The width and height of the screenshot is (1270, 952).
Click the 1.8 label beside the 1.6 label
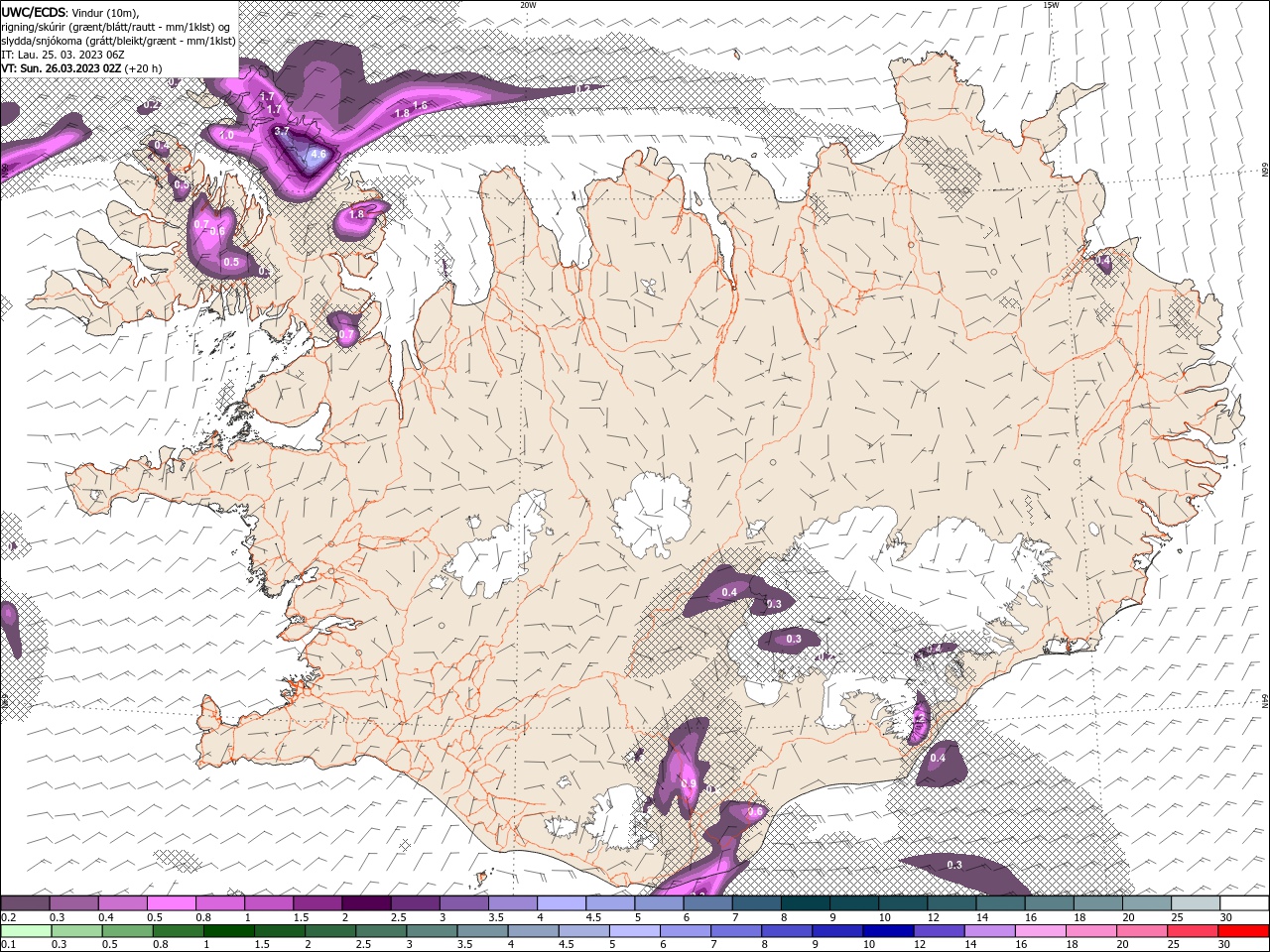tap(402, 114)
